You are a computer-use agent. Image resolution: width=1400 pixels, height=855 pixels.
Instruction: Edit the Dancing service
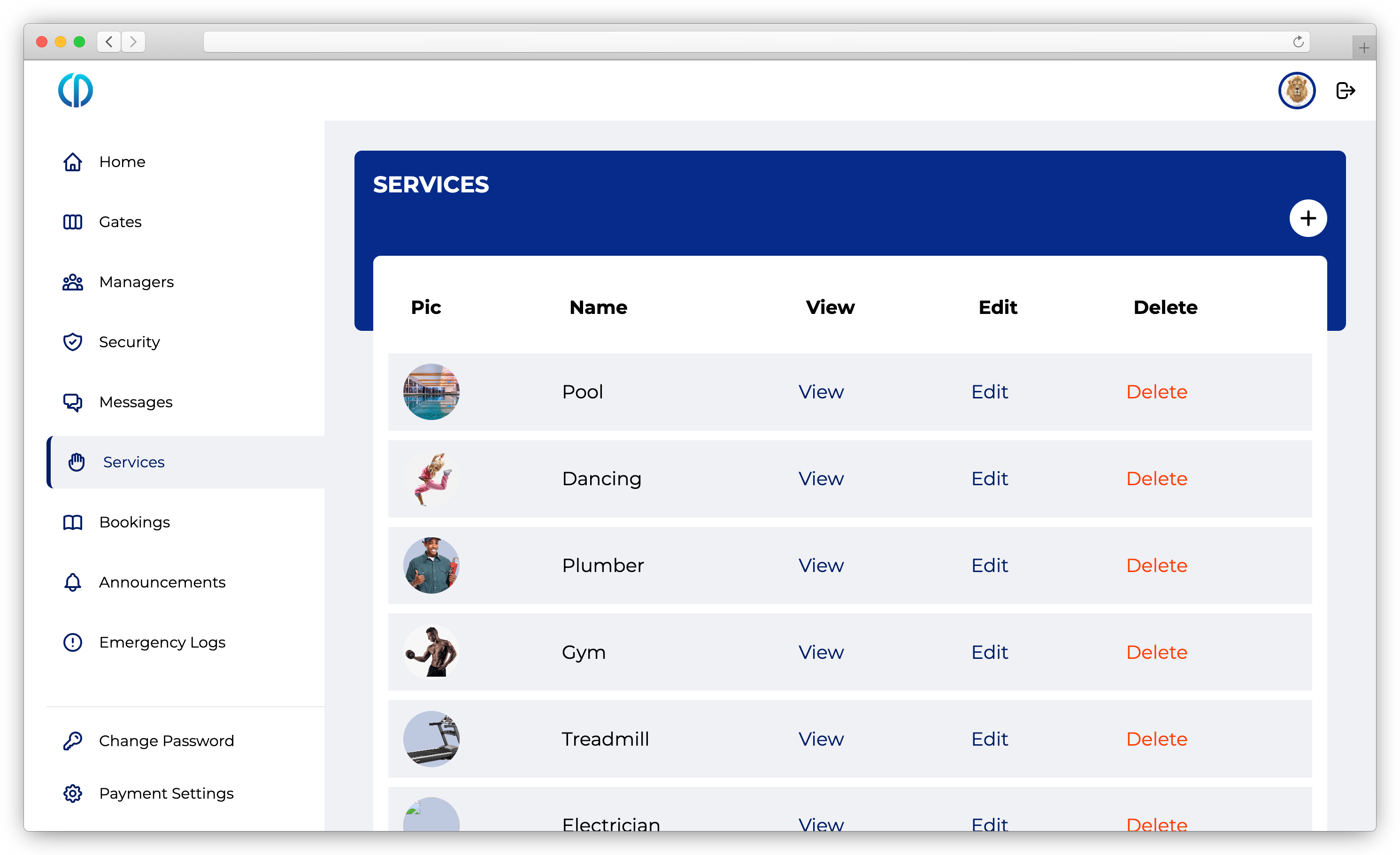coord(989,479)
